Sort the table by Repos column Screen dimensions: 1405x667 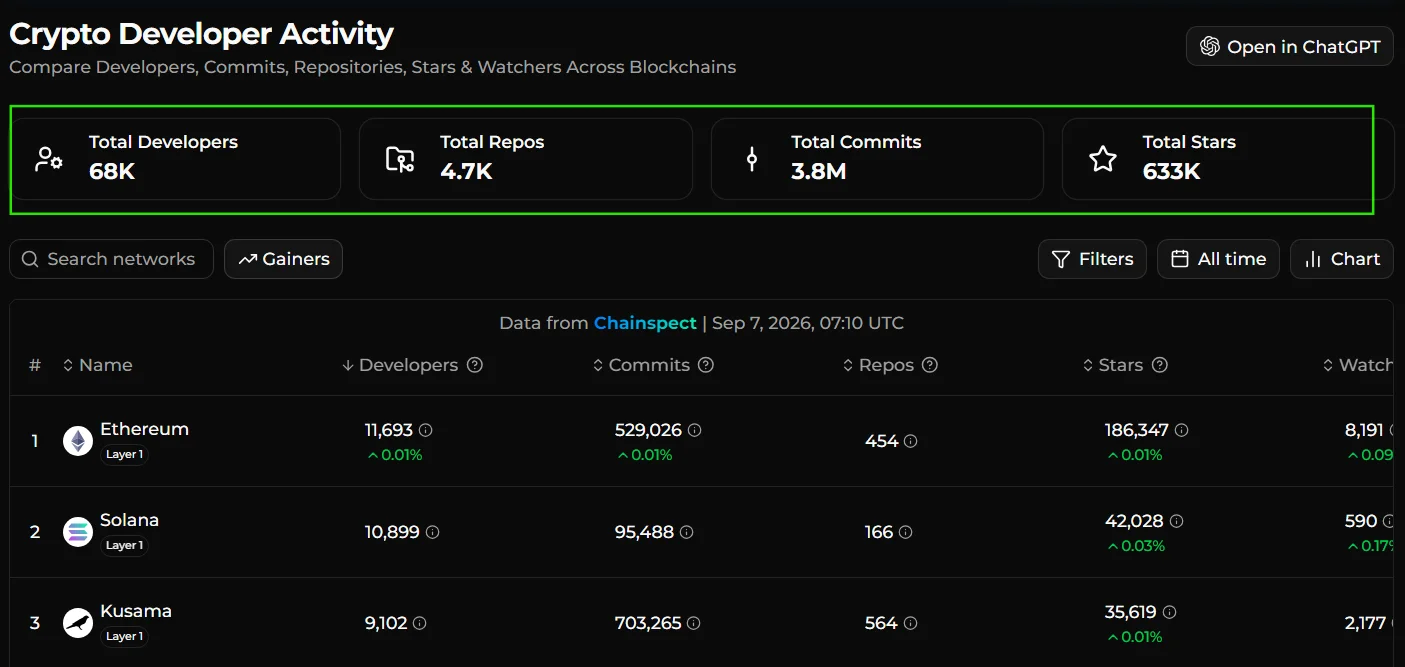pyautogui.click(x=878, y=365)
